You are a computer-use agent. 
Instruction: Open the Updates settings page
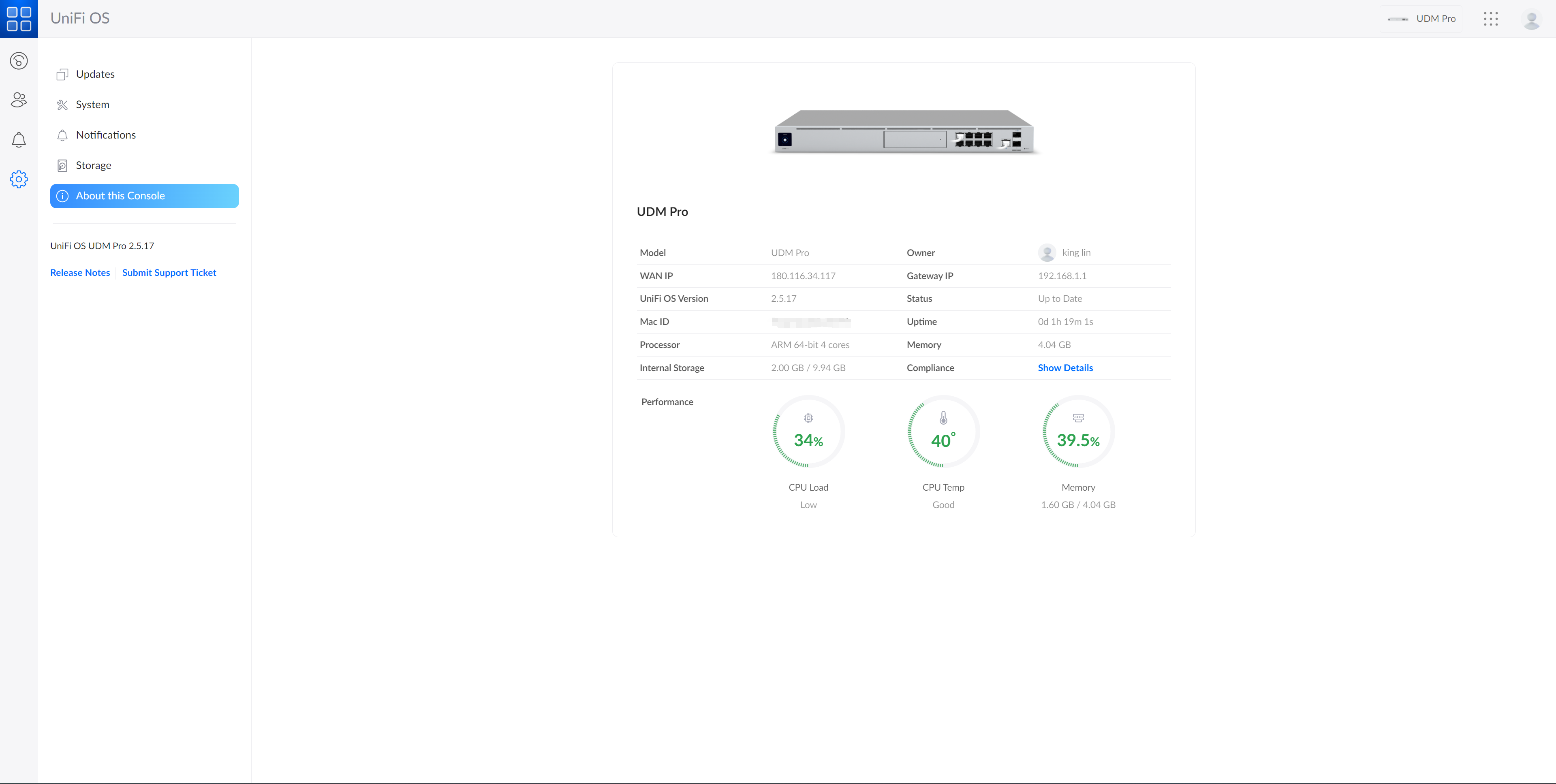coord(144,74)
